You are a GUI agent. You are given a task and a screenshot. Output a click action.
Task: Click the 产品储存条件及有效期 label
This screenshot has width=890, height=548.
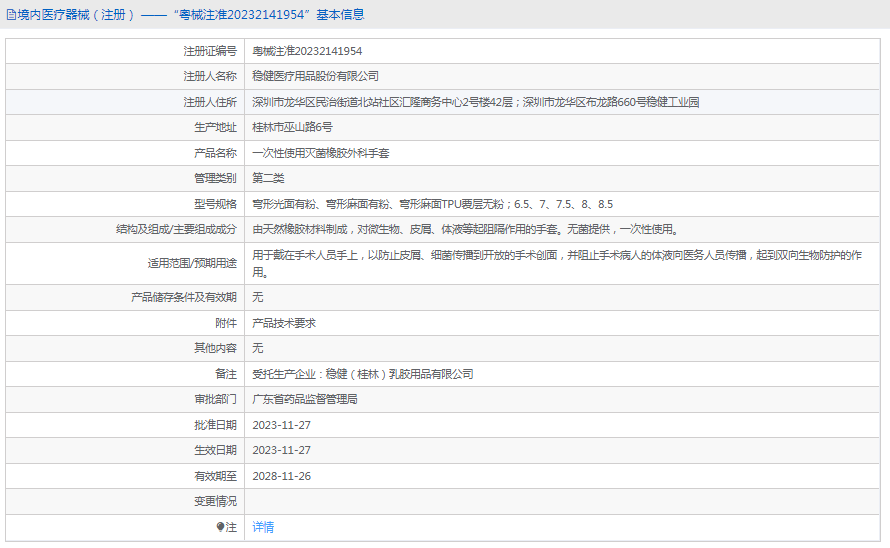click(183, 297)
